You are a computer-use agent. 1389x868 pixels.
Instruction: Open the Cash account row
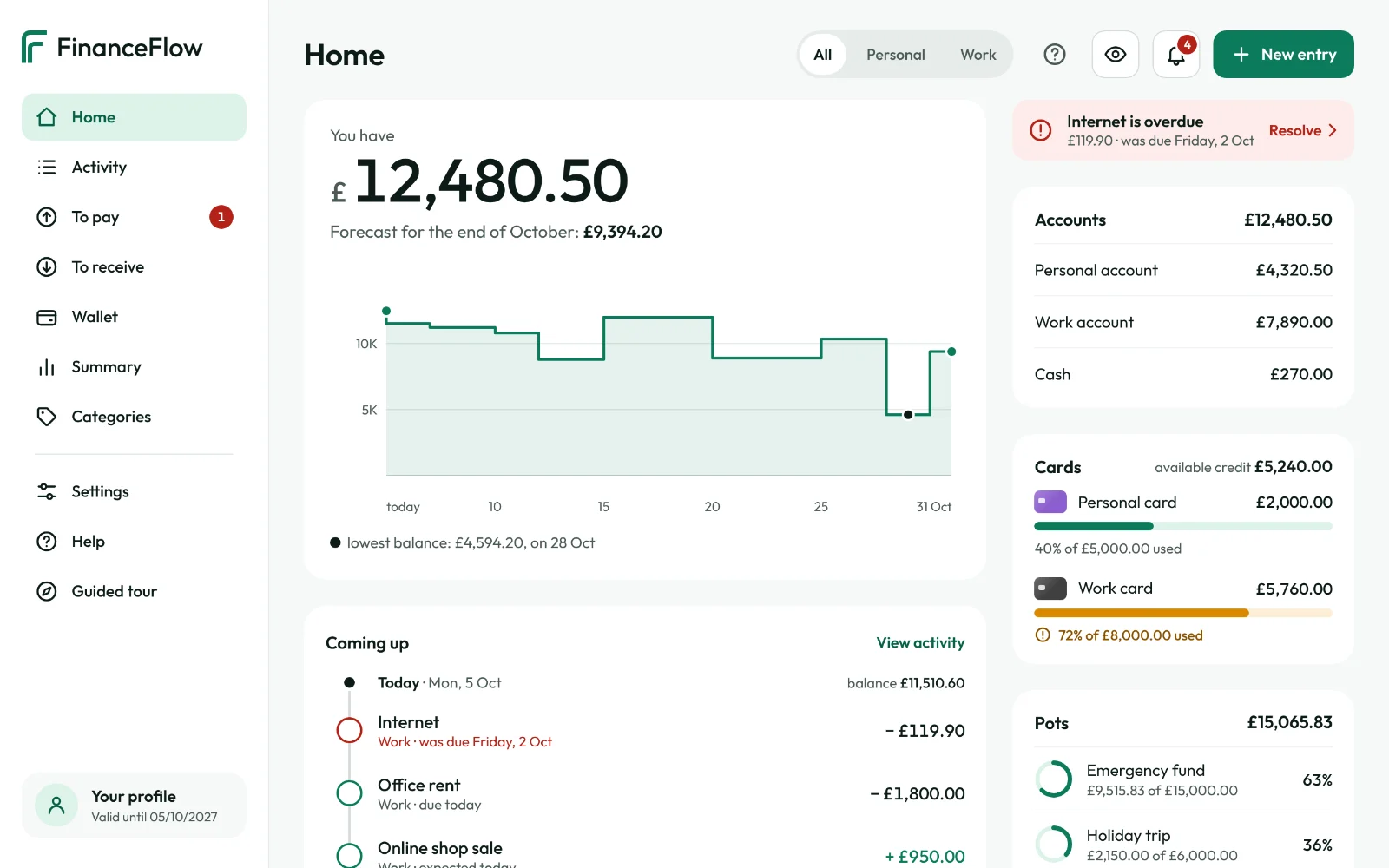(1183, 374)
